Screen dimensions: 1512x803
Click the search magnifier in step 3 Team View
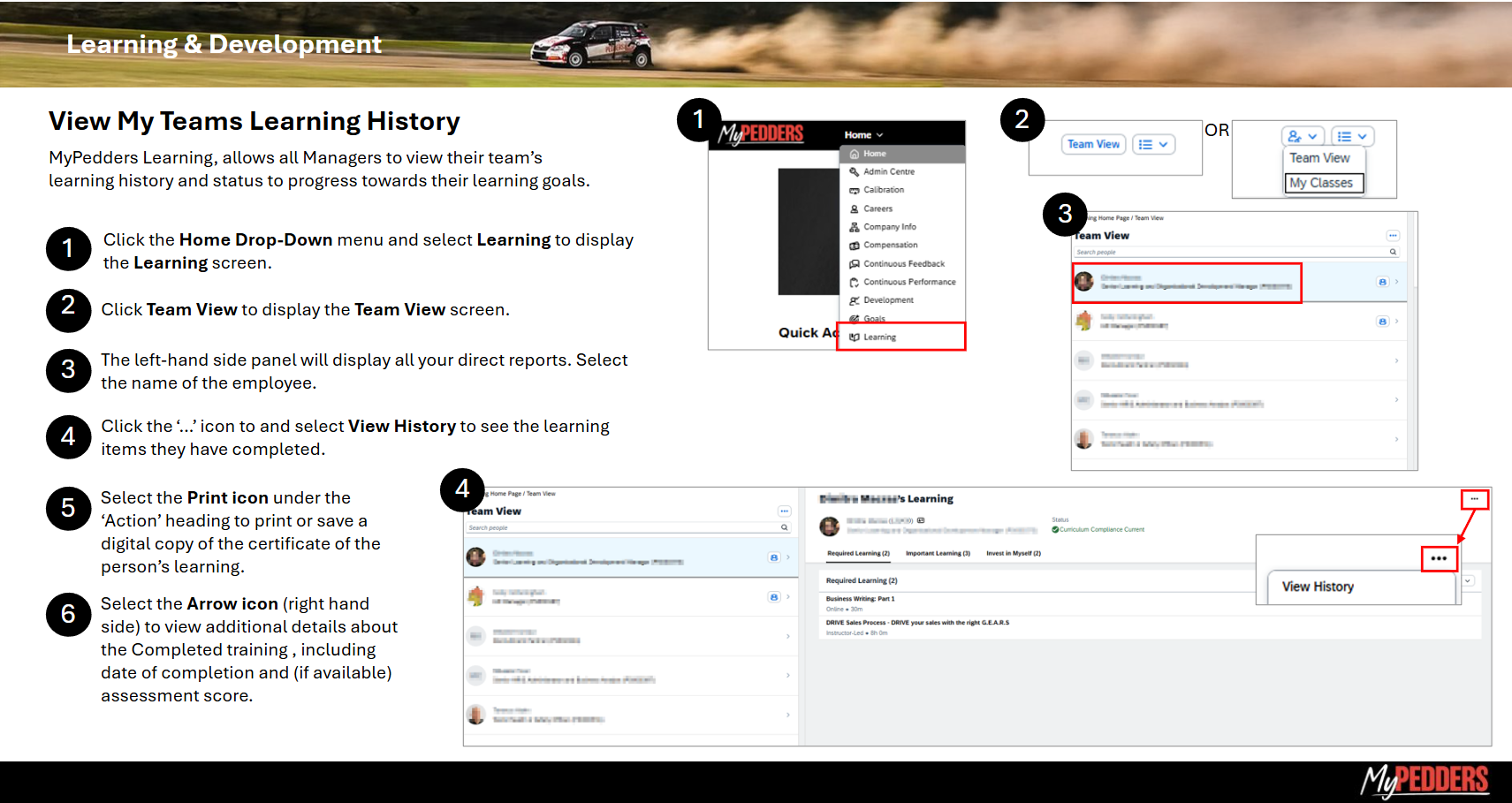[1393, 252]
